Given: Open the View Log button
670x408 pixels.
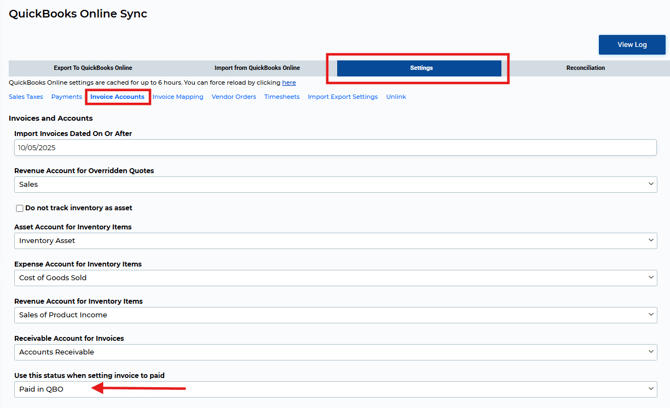Looking at the screenshot, I should [x=632, y=44].
